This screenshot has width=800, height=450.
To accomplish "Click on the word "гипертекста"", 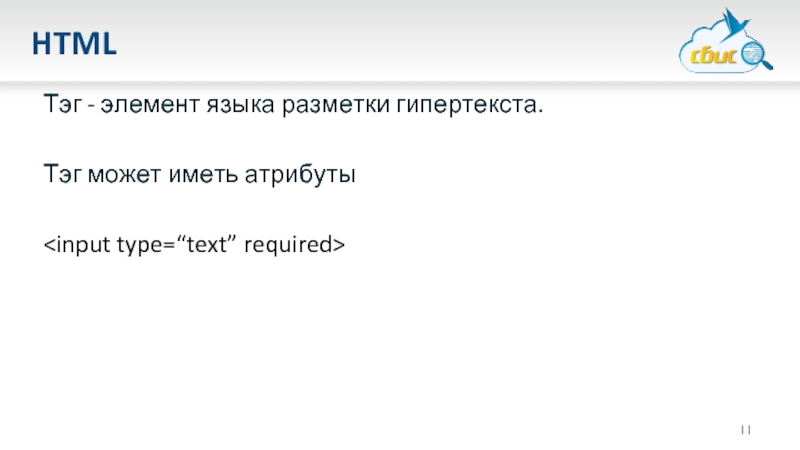I will [466, 105].
